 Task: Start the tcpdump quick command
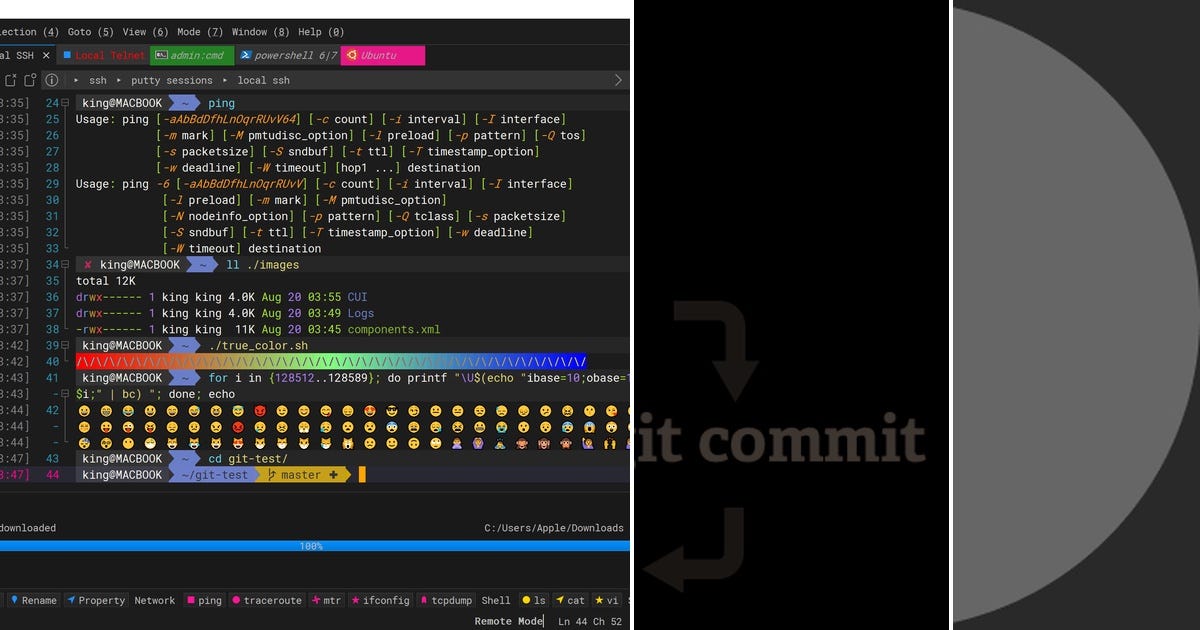(445, 600)
